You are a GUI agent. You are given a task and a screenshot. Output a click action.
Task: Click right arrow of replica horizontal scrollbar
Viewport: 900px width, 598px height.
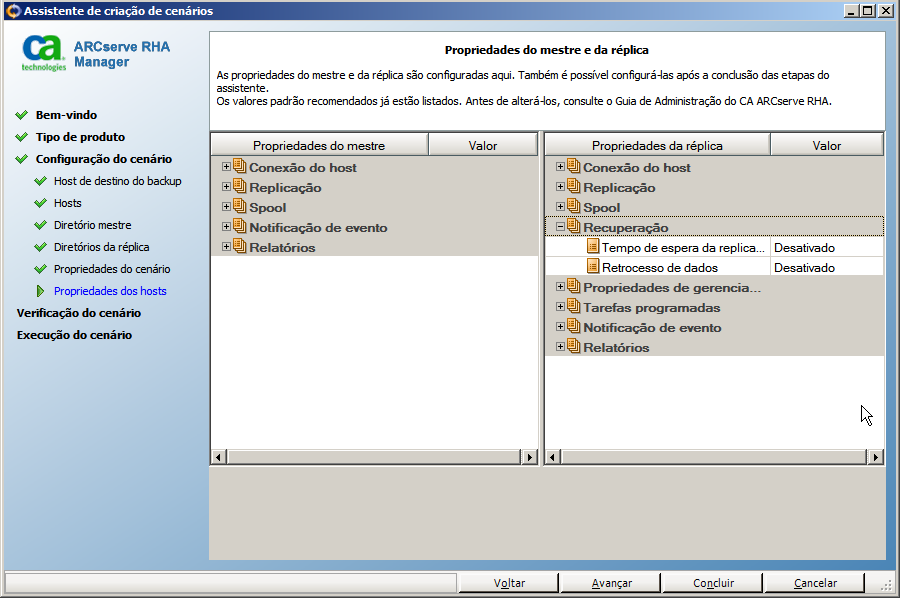click(x=875, y=457)
